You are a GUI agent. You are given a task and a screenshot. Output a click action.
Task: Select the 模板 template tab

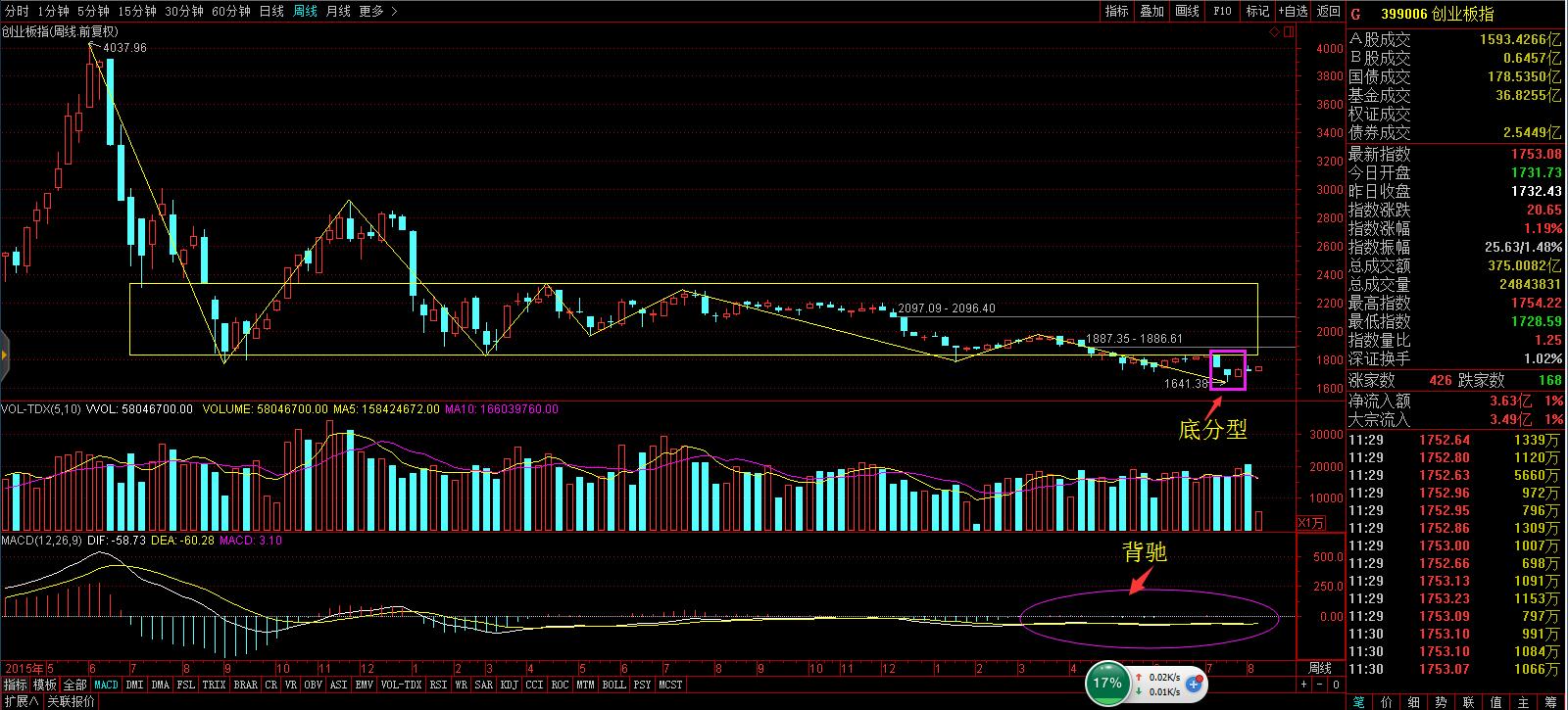pyautogui.click(x=44, y=685)
